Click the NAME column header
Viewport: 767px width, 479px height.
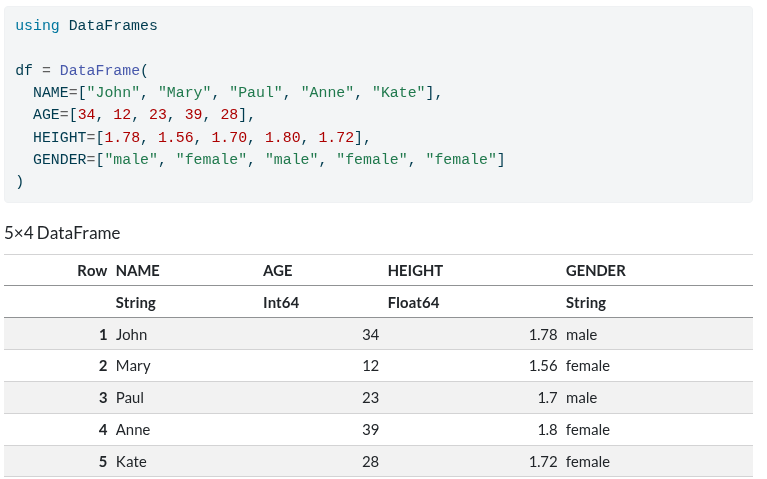pyautogui.click(x=137, y=270)
